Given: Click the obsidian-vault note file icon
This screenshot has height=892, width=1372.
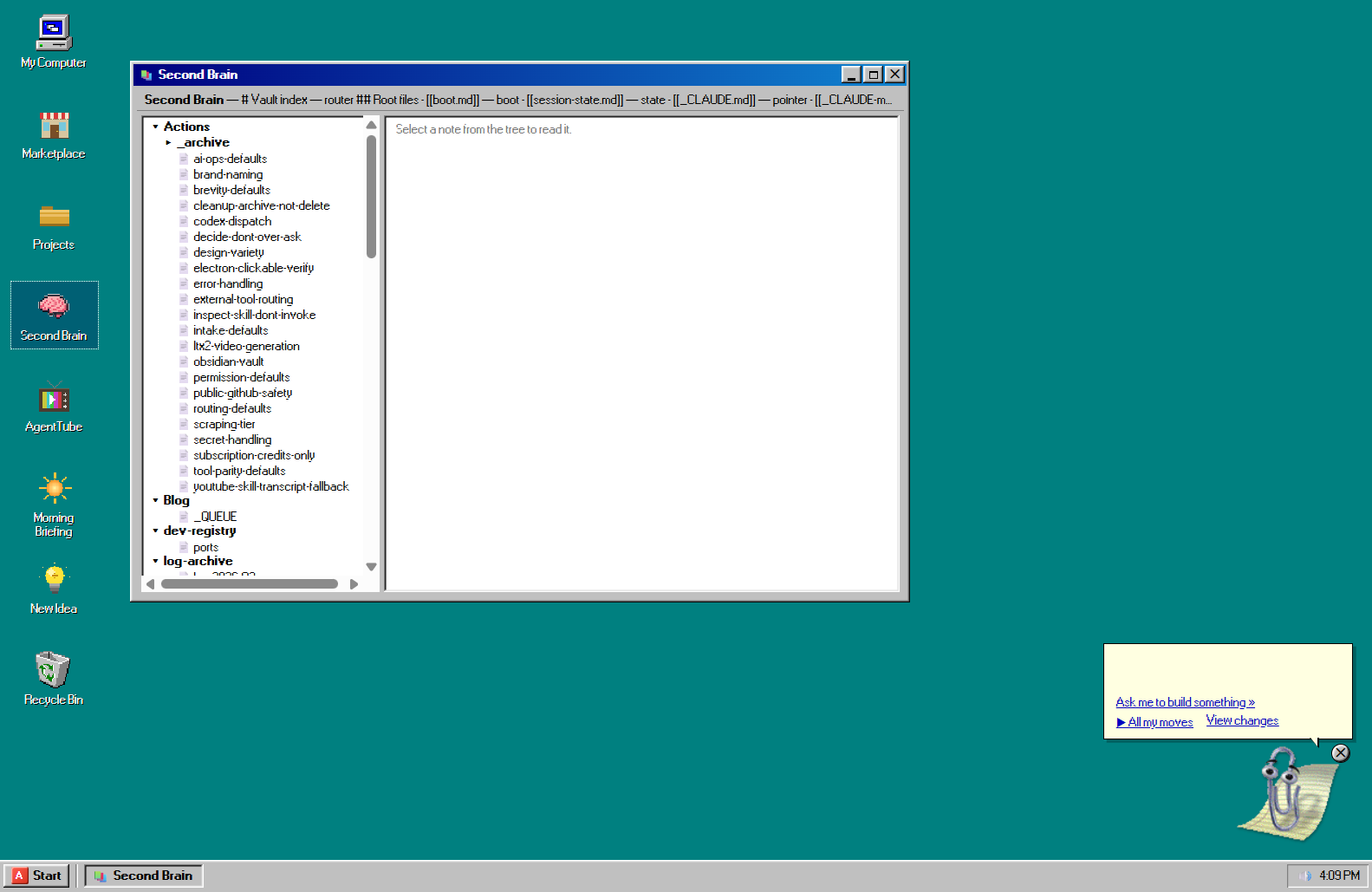Looking at the screenshot, I should 184,361.
